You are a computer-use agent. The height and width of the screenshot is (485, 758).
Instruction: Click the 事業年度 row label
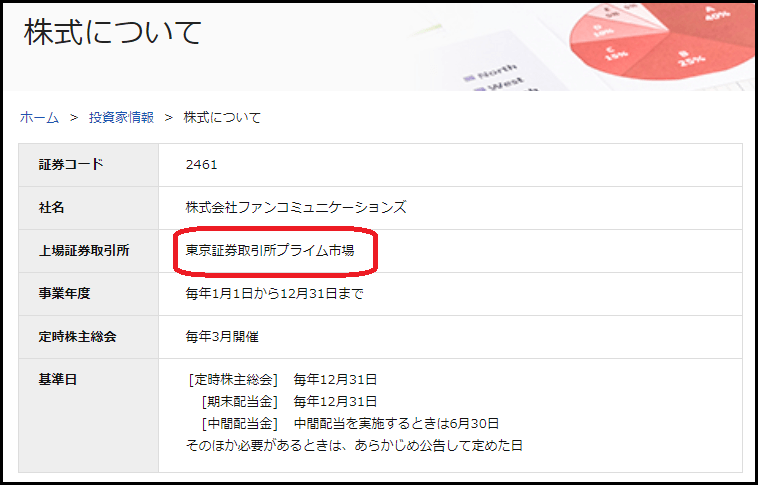pos(64,294)
